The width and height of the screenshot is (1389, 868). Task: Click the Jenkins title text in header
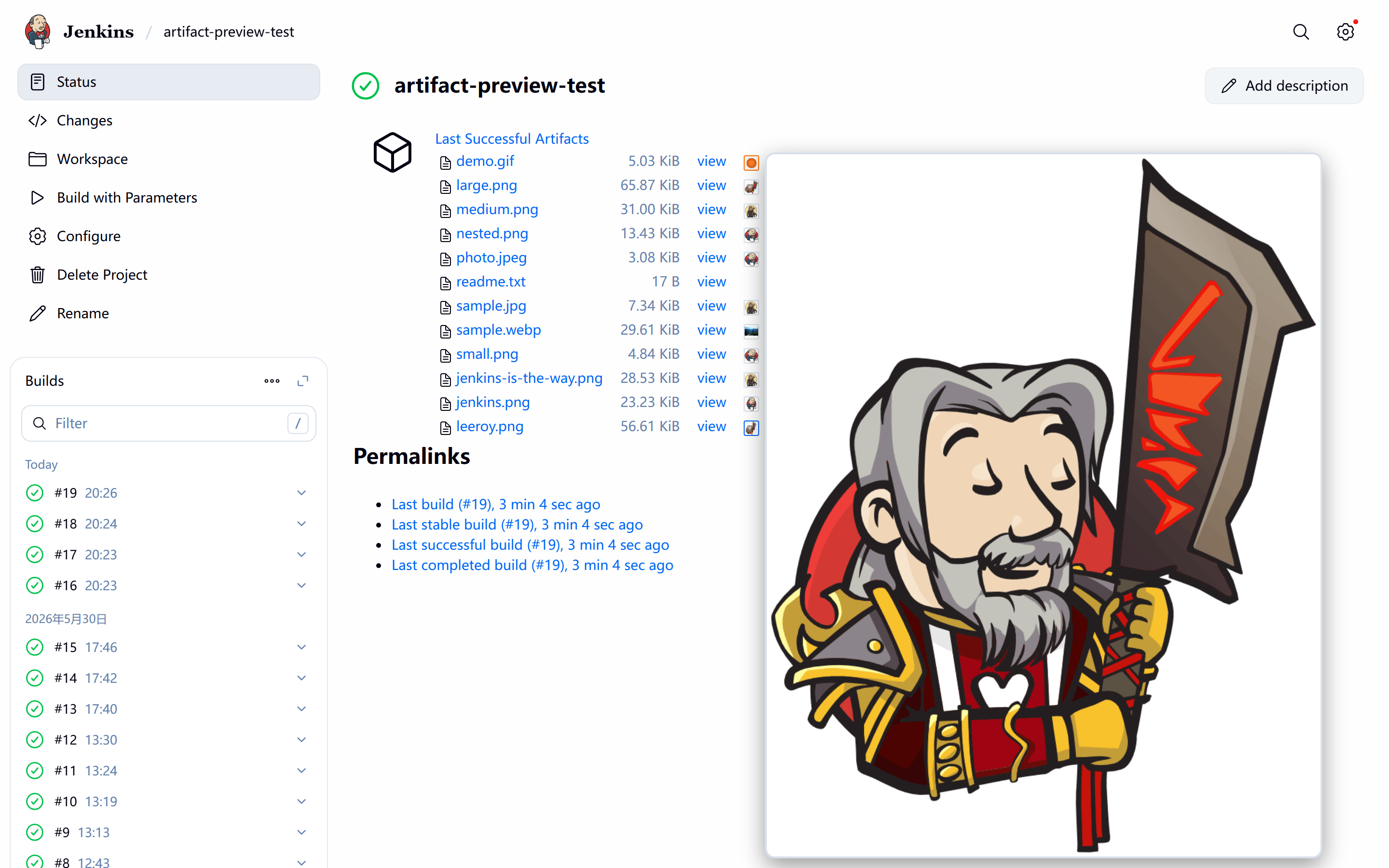tap(99, 31)
